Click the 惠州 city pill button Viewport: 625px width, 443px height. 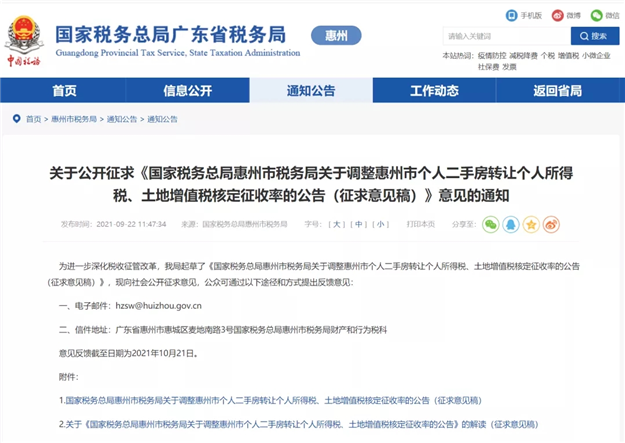click(336, 36)
